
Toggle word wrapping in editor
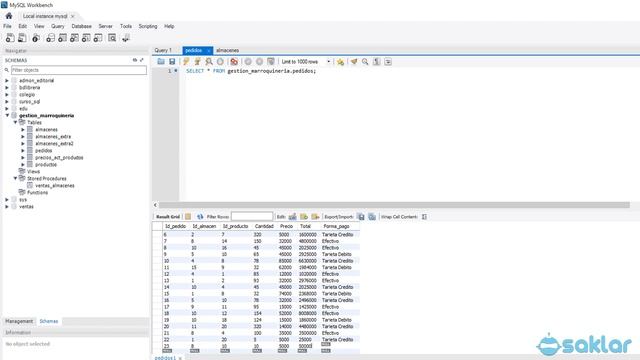point(388,62)
